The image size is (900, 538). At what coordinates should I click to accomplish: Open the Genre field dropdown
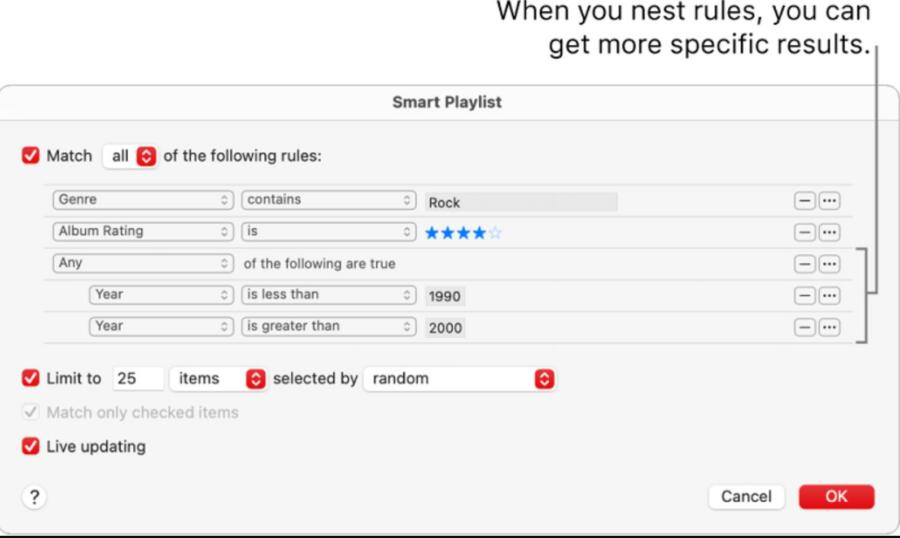click(x=143, y=200)
